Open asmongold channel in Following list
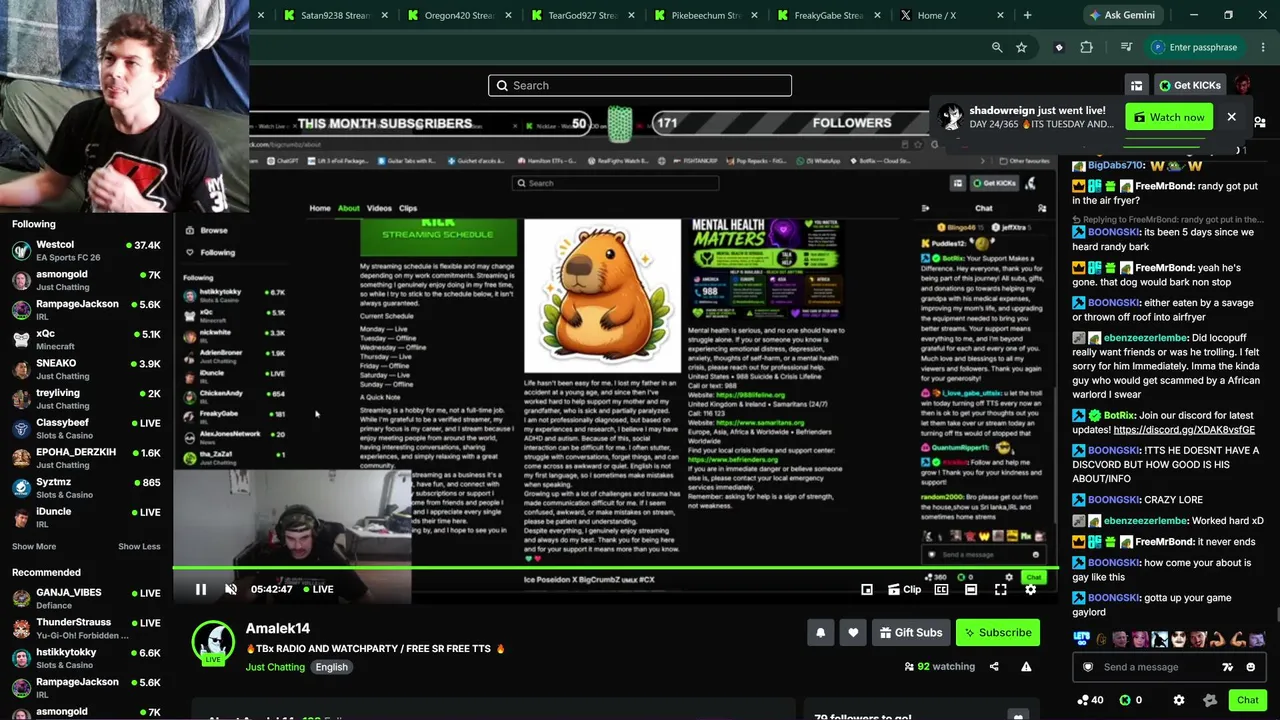The height and width of the screenshot is (720, 1280). pos(86,280)
